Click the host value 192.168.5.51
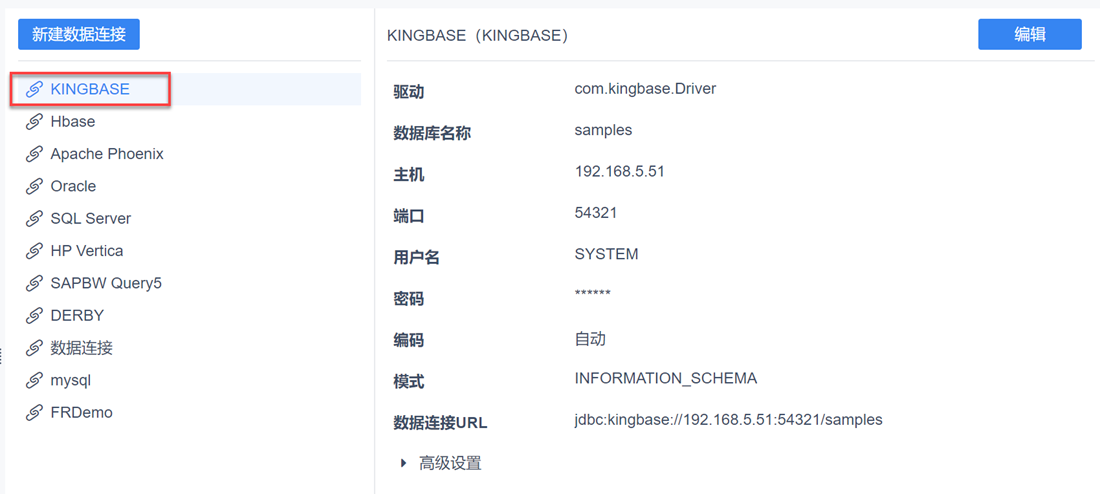Viewport: 1100px width, 494px height. [x=619, y=171]
